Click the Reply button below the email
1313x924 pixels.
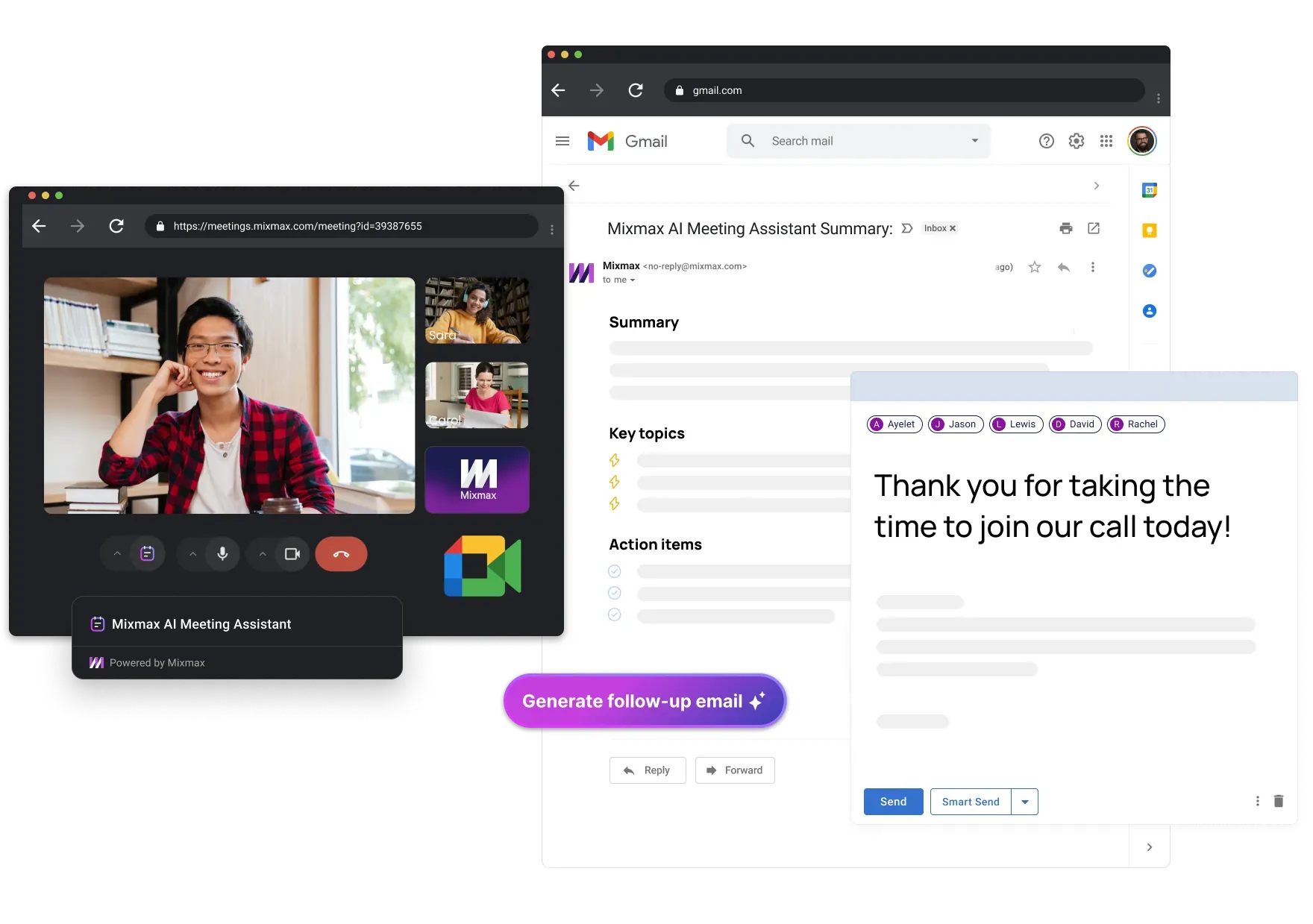point(648,770)
